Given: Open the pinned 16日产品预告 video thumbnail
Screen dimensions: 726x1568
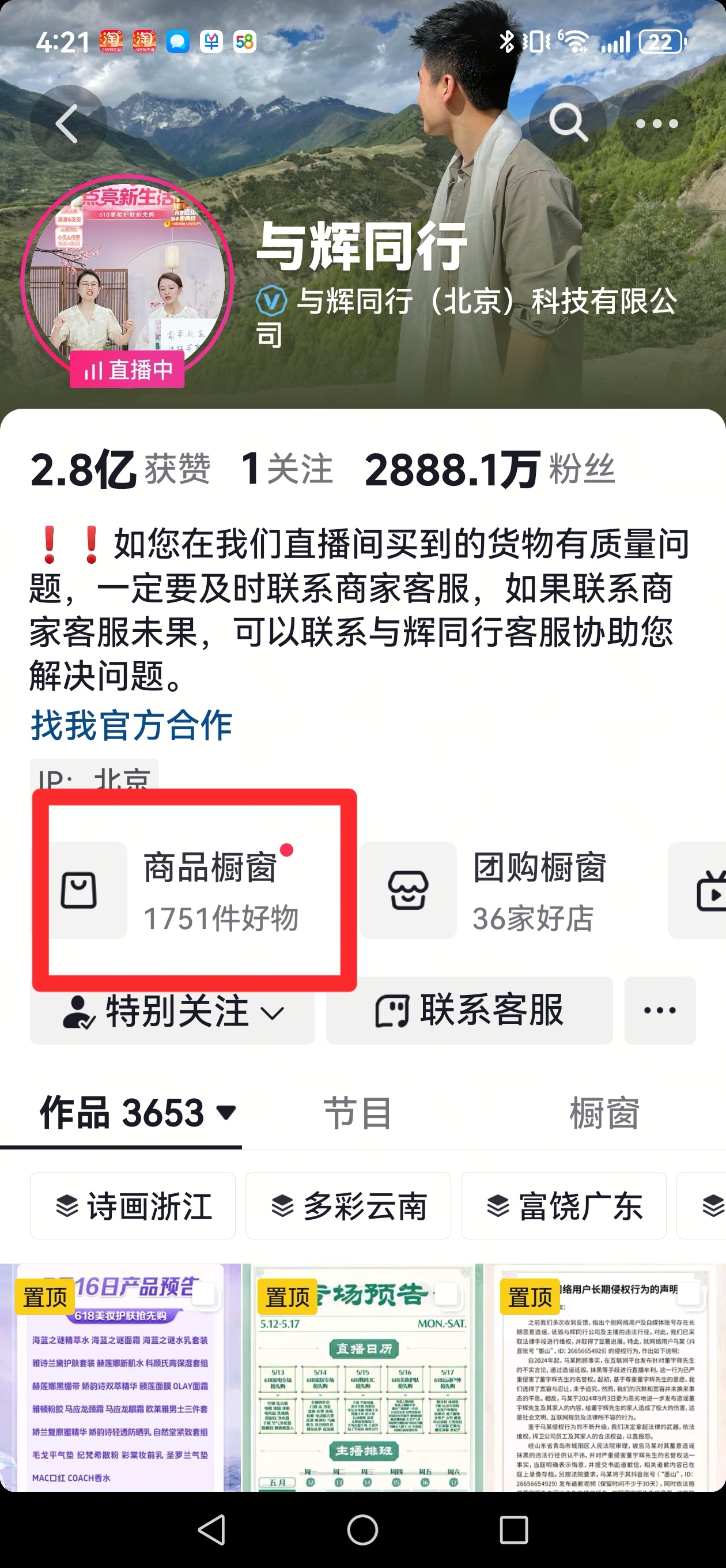Looking at the screenshot, I should click(120, 1378).
